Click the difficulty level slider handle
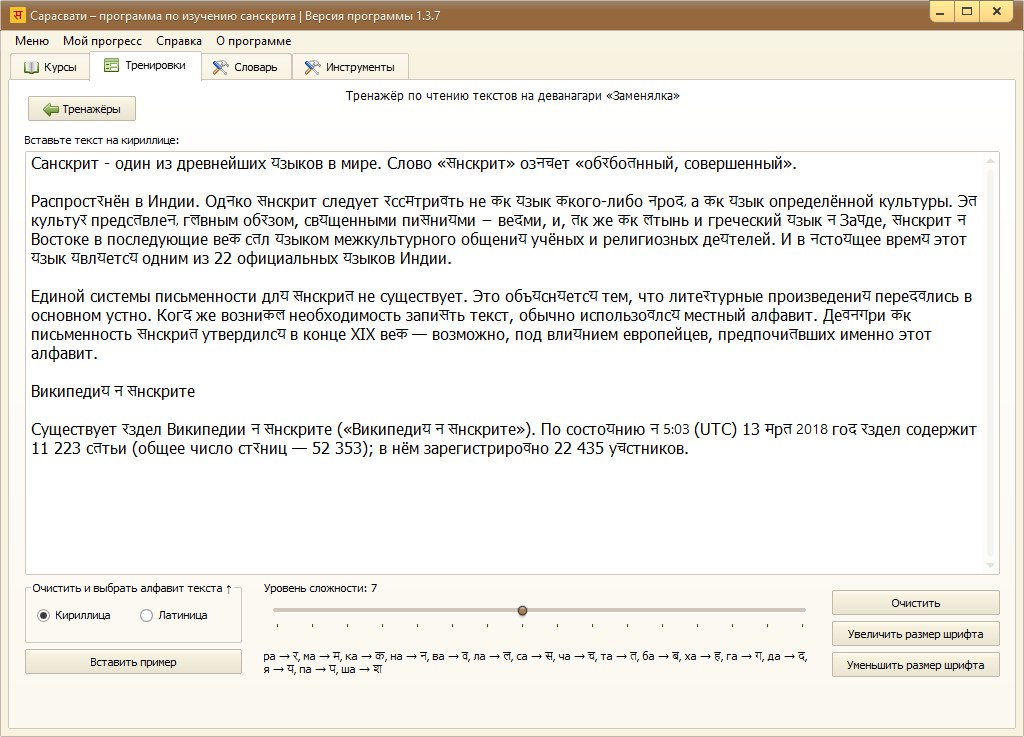 pos(522,610)
